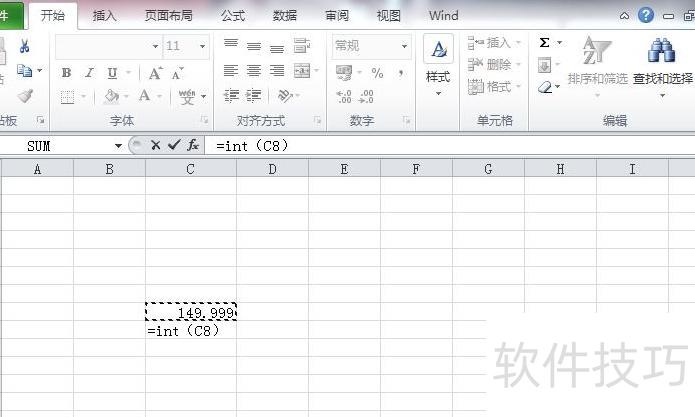The height and width of the screenshot is (417, 695).
Task: Switch to the 页面布局 tab
Action: coord(169,16)
